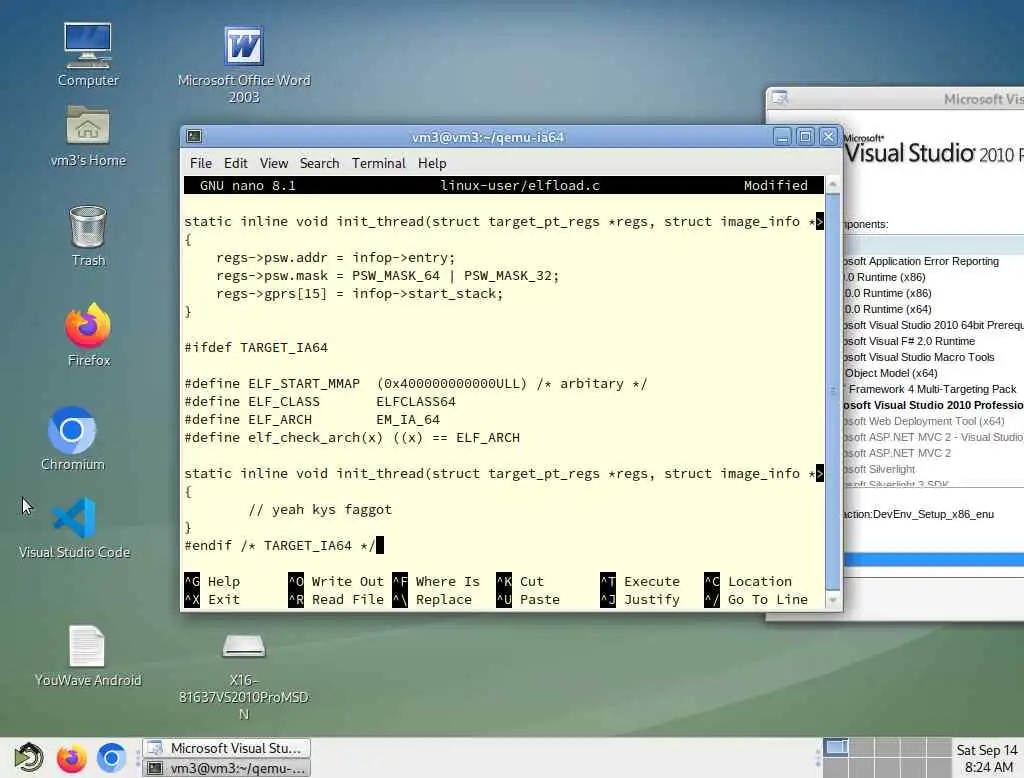The height and width of the screenshot is (778, 1024).
Task: Open the taskbar applications menu icon
Action: (28, 758)
